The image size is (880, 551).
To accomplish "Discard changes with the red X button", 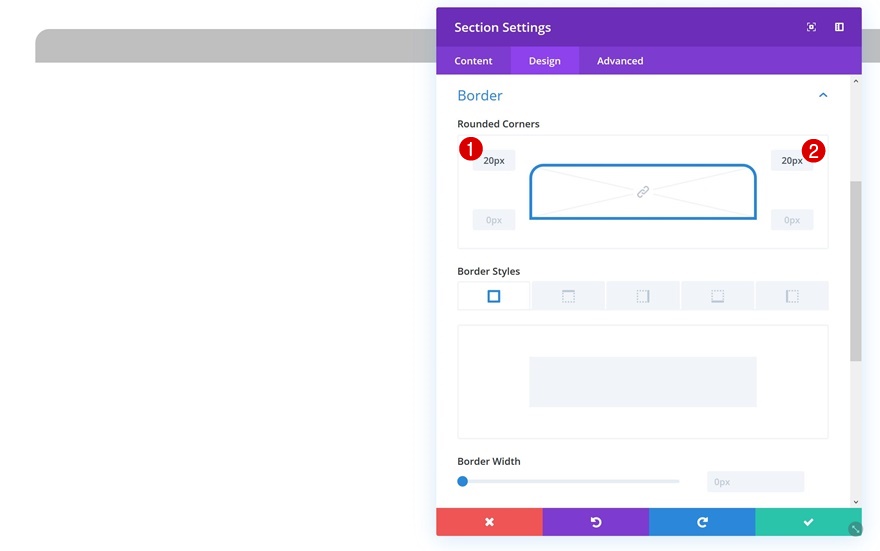I will 489,522.
